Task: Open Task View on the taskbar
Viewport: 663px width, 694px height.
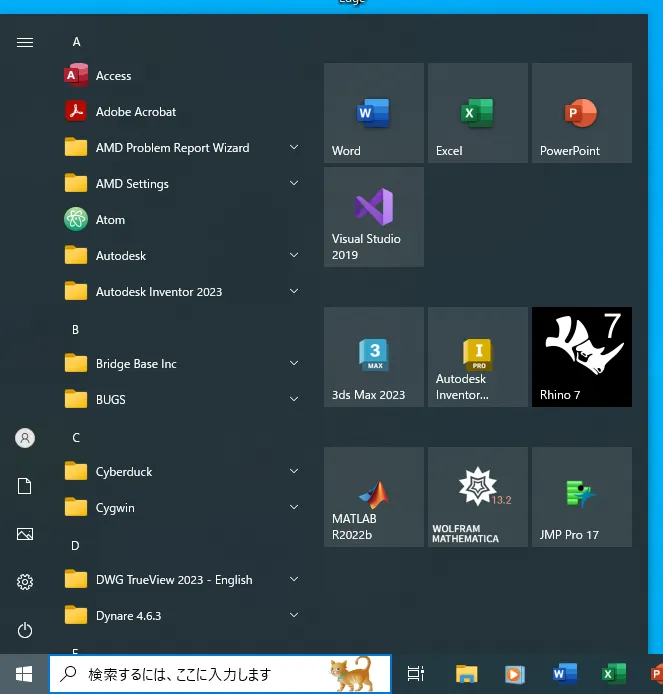Action: (416, 674)
